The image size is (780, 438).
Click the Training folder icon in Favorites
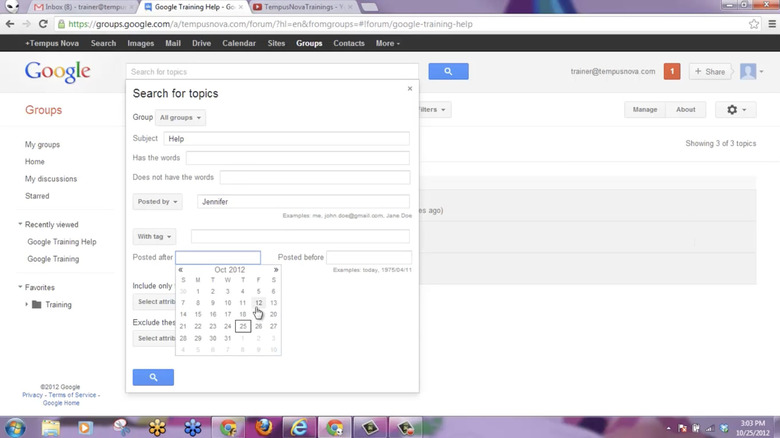click(36, 305)
